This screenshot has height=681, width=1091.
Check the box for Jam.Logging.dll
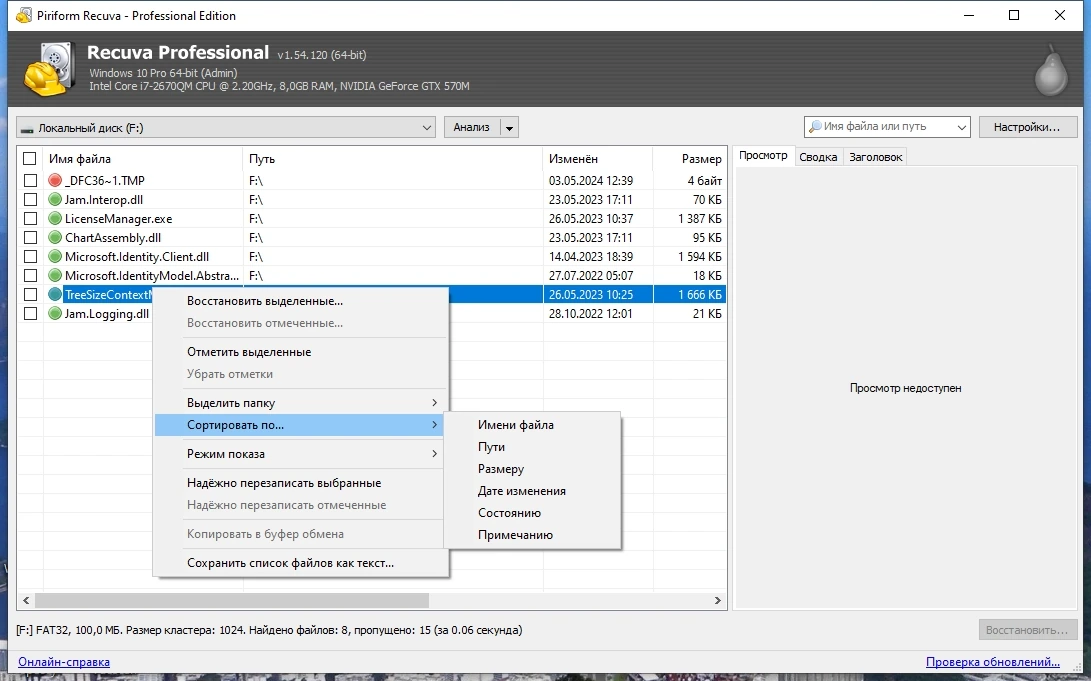coord(30,314)
